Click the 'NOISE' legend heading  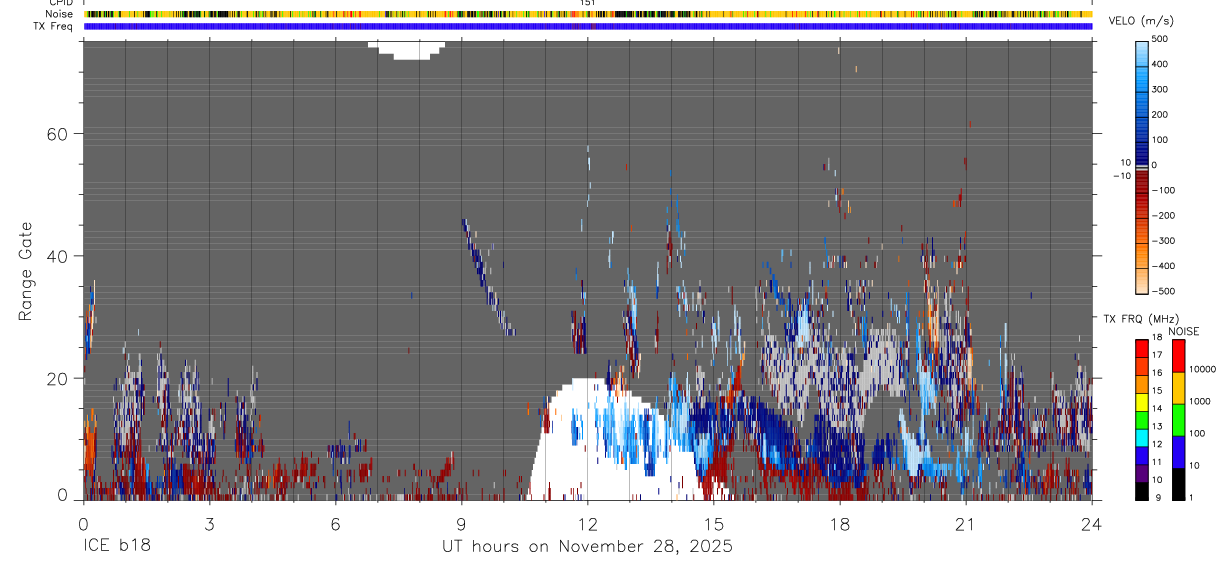(x=1183, y=331)
